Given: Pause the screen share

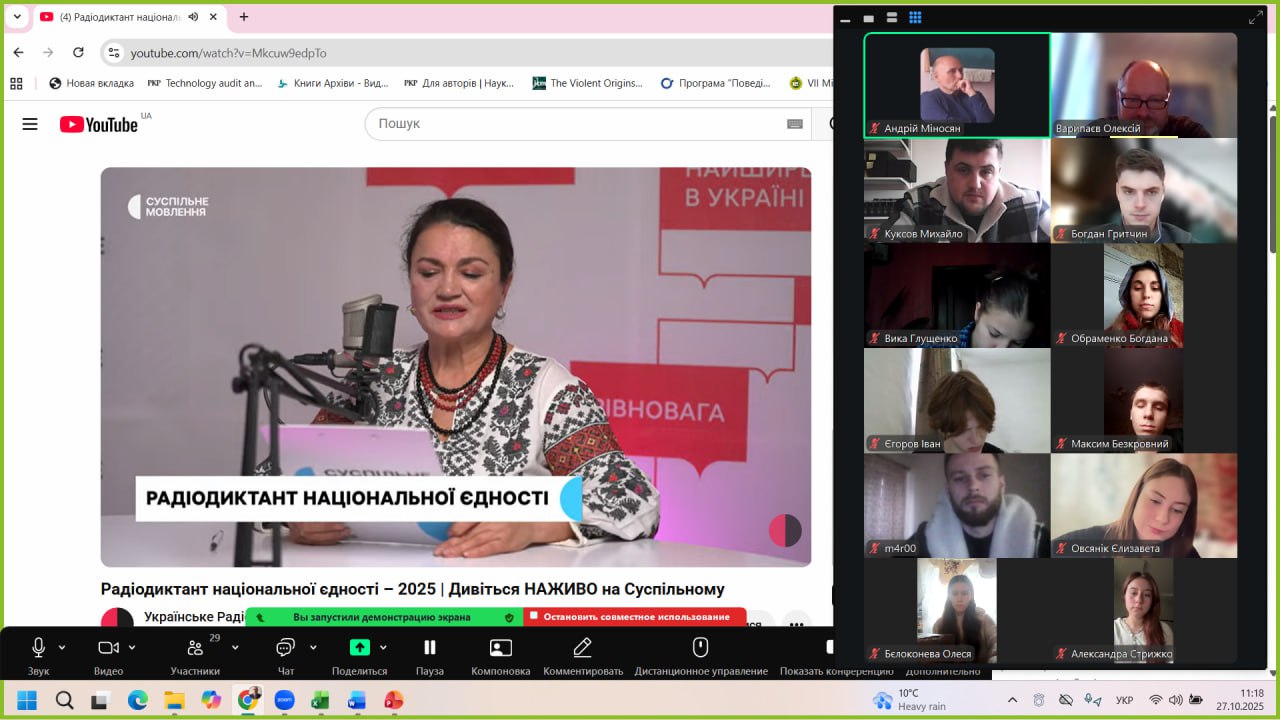Looking at the screenshot, I should click(429, 647).
